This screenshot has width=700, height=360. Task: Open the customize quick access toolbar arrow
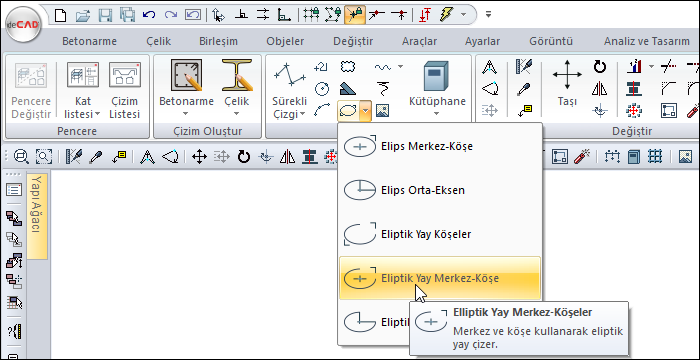tap(488, 15)
